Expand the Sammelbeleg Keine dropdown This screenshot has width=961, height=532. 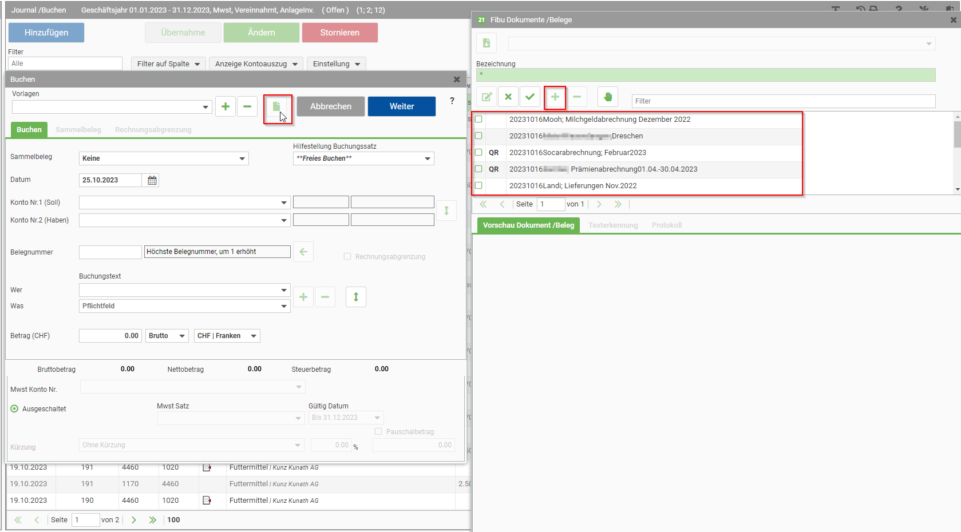coord(164,159)
